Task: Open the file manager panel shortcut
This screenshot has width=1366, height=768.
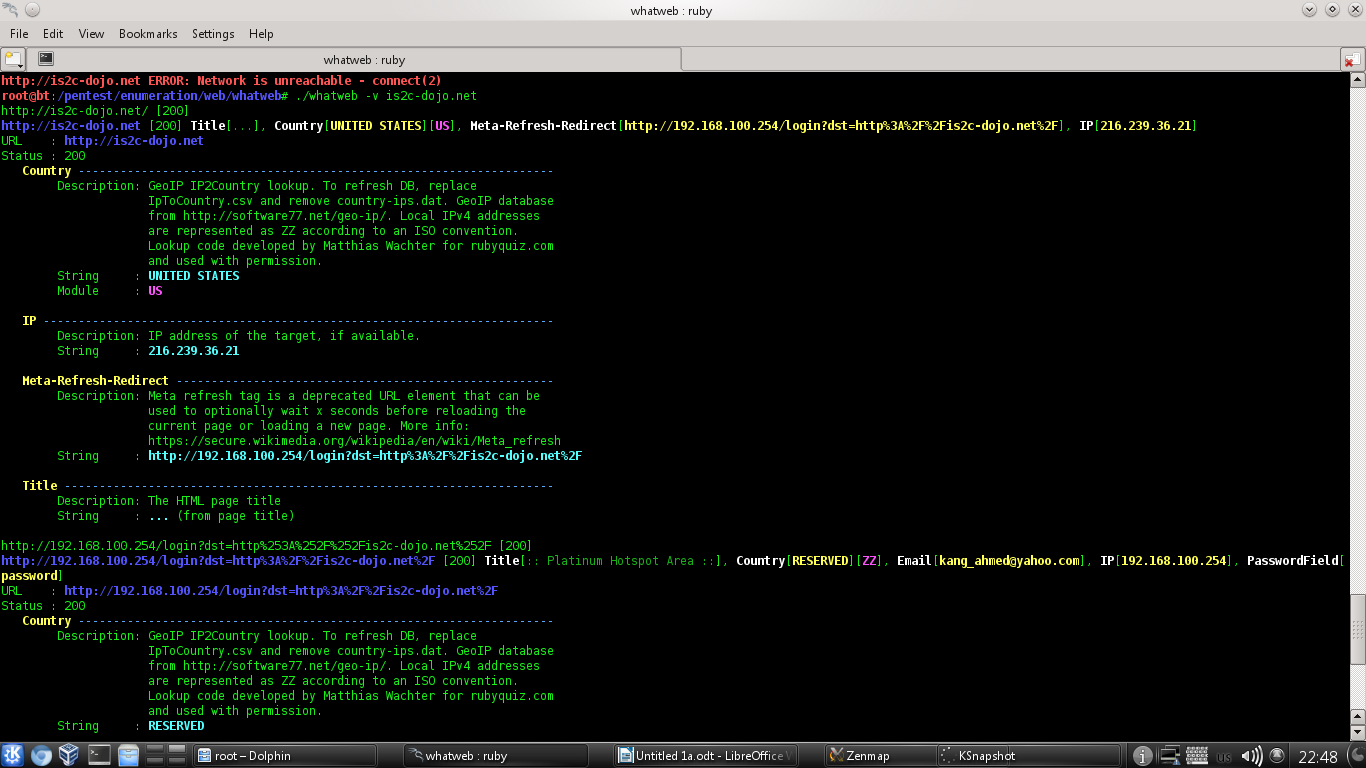Action: point(128,755)
